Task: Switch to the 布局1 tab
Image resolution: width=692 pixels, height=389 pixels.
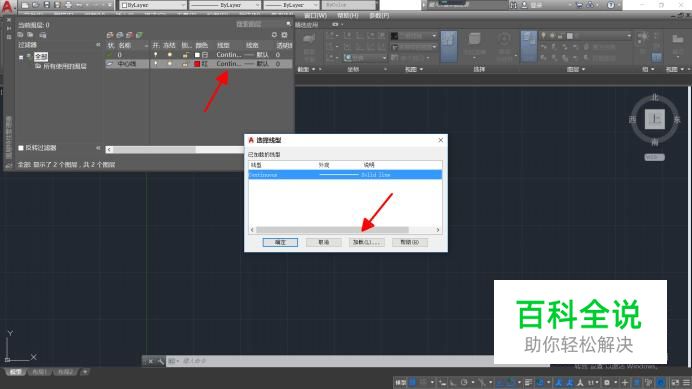Action: (x=39, y=372)
